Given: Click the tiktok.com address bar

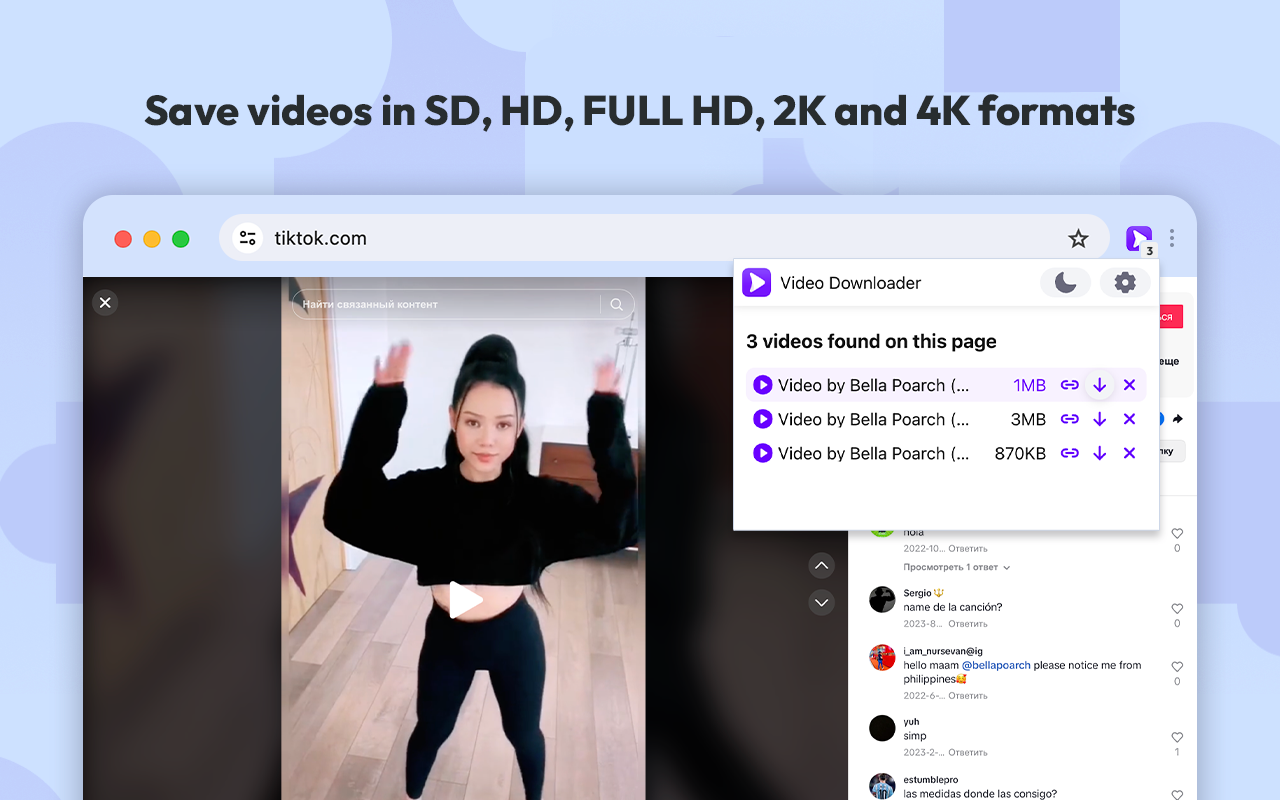Looking at the screenshot, I should (x=664, y=238).
